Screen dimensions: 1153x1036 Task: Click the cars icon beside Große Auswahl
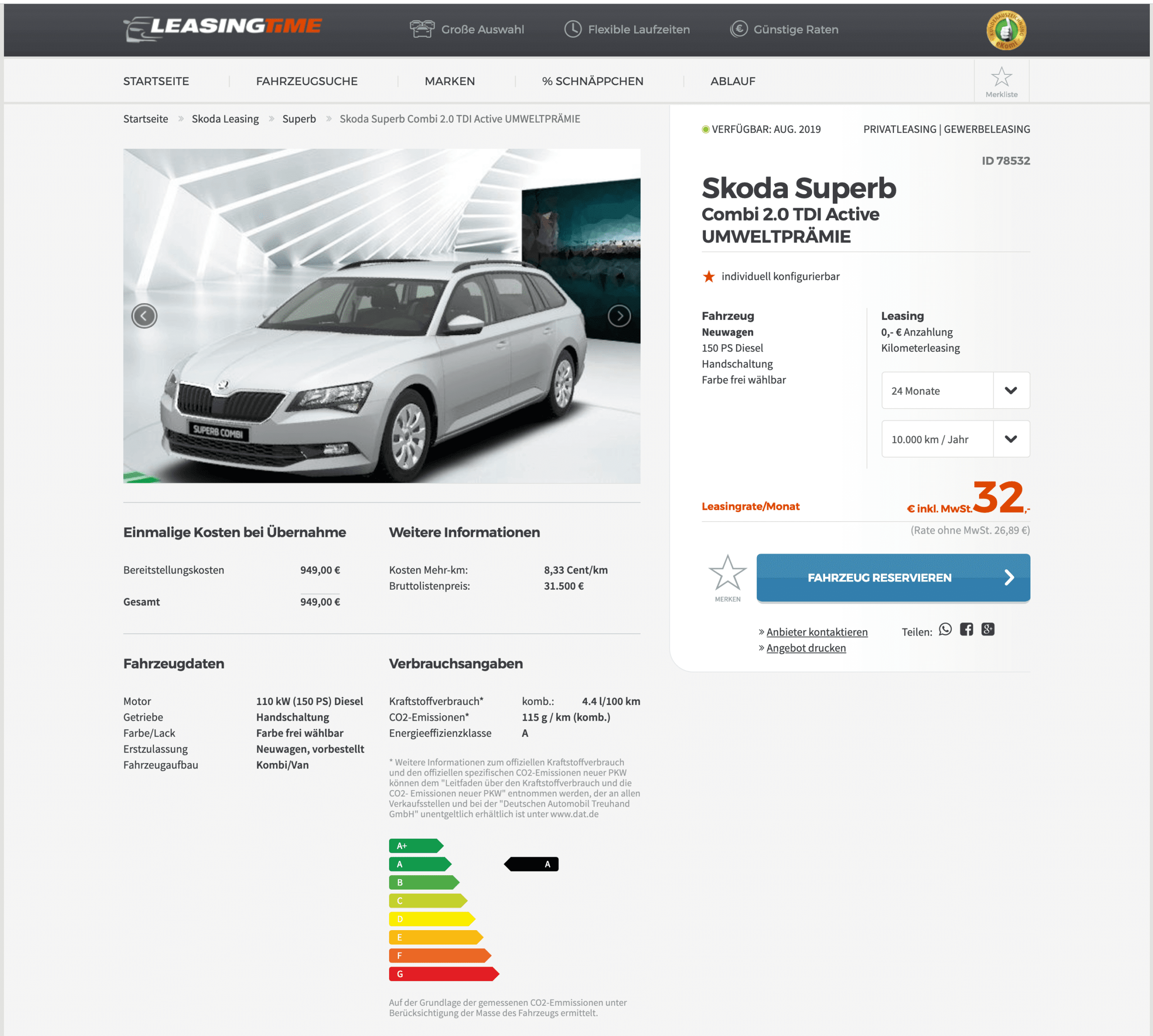pyautogui.click(x=422, y=29)
